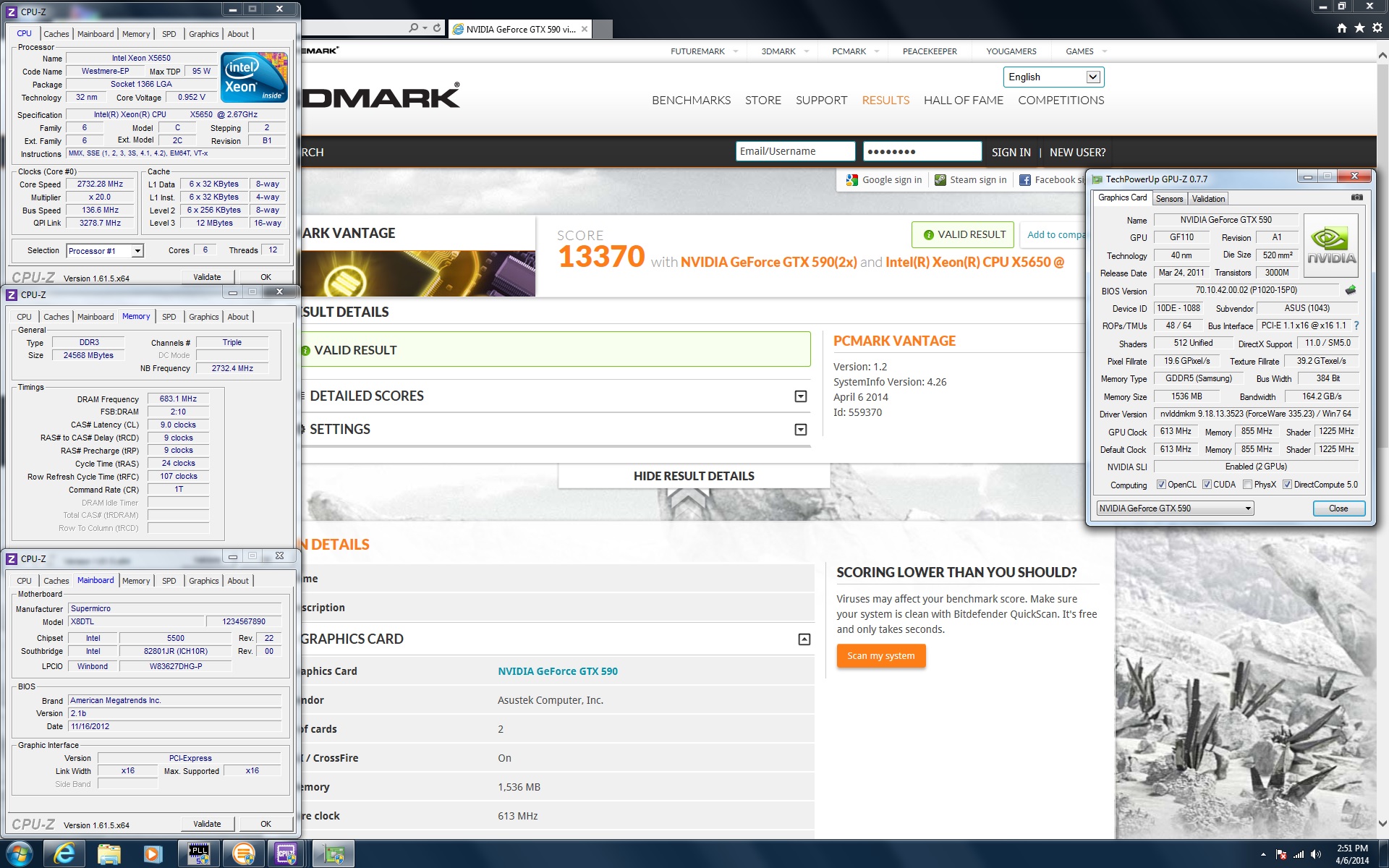Close the NVIDIA GeForce GTX 590 browser tab
The width and height of the screenshot is (1389, 868).
click(585, 29)
